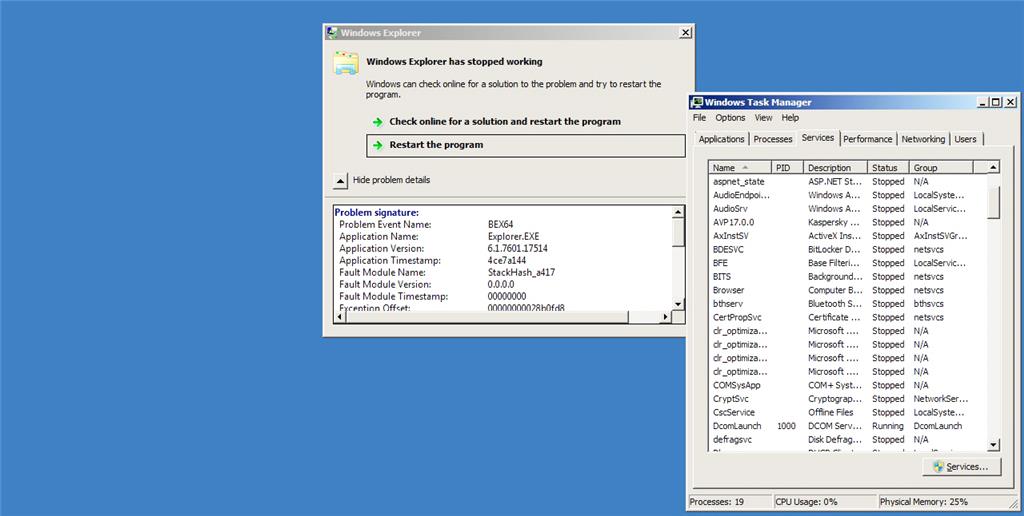Select the DcomLaunch running service row
Screen dimensions: 1024x516
(x=848, y=426)
